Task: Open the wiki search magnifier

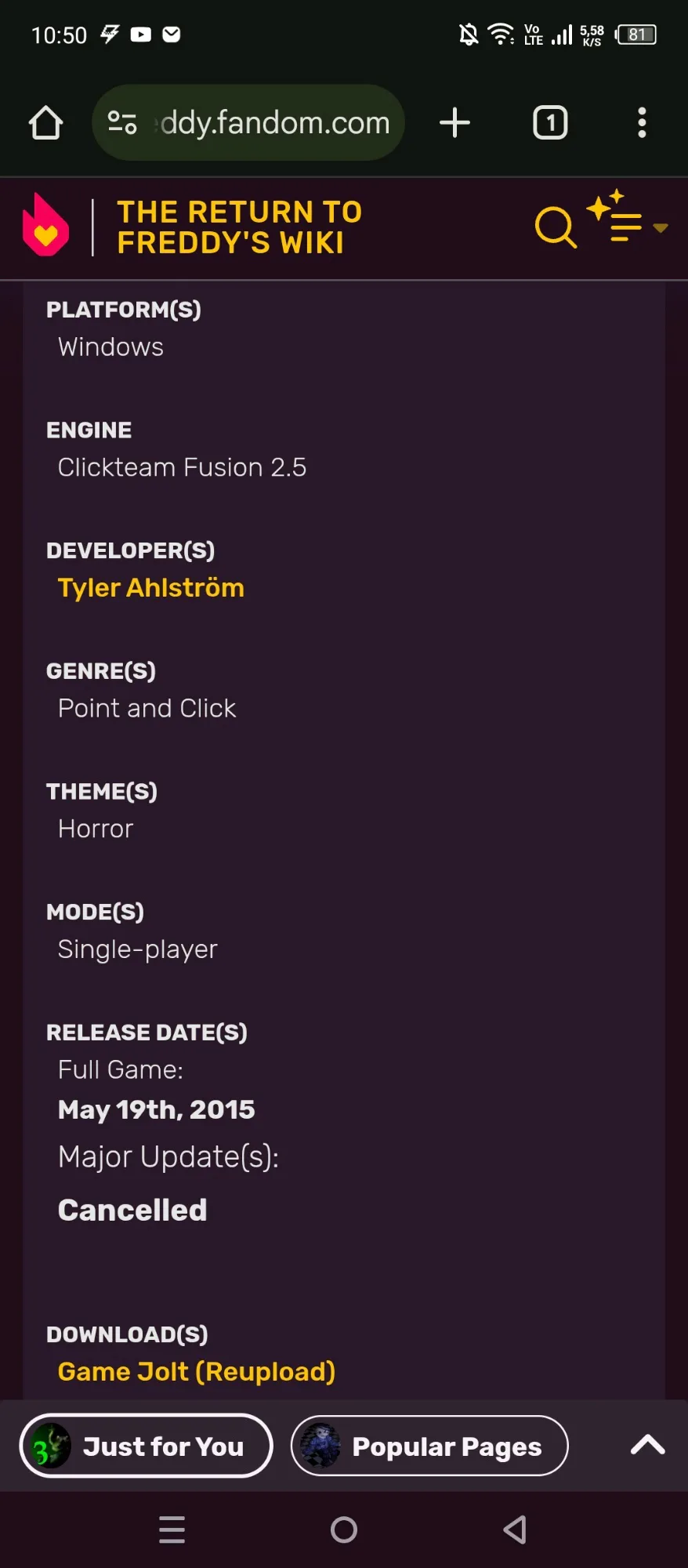Action: click(556, 228)
